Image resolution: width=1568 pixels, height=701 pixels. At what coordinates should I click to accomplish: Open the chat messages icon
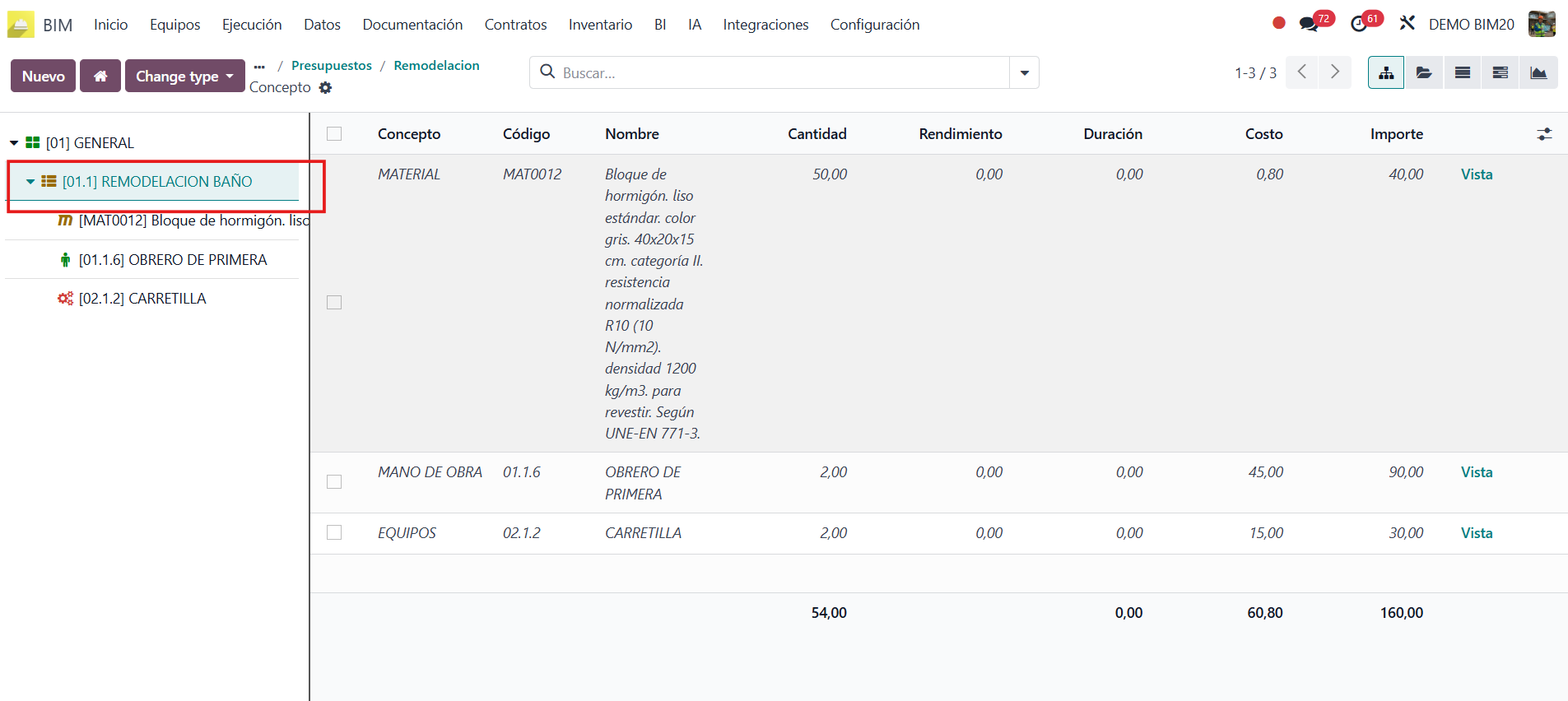1309,24
